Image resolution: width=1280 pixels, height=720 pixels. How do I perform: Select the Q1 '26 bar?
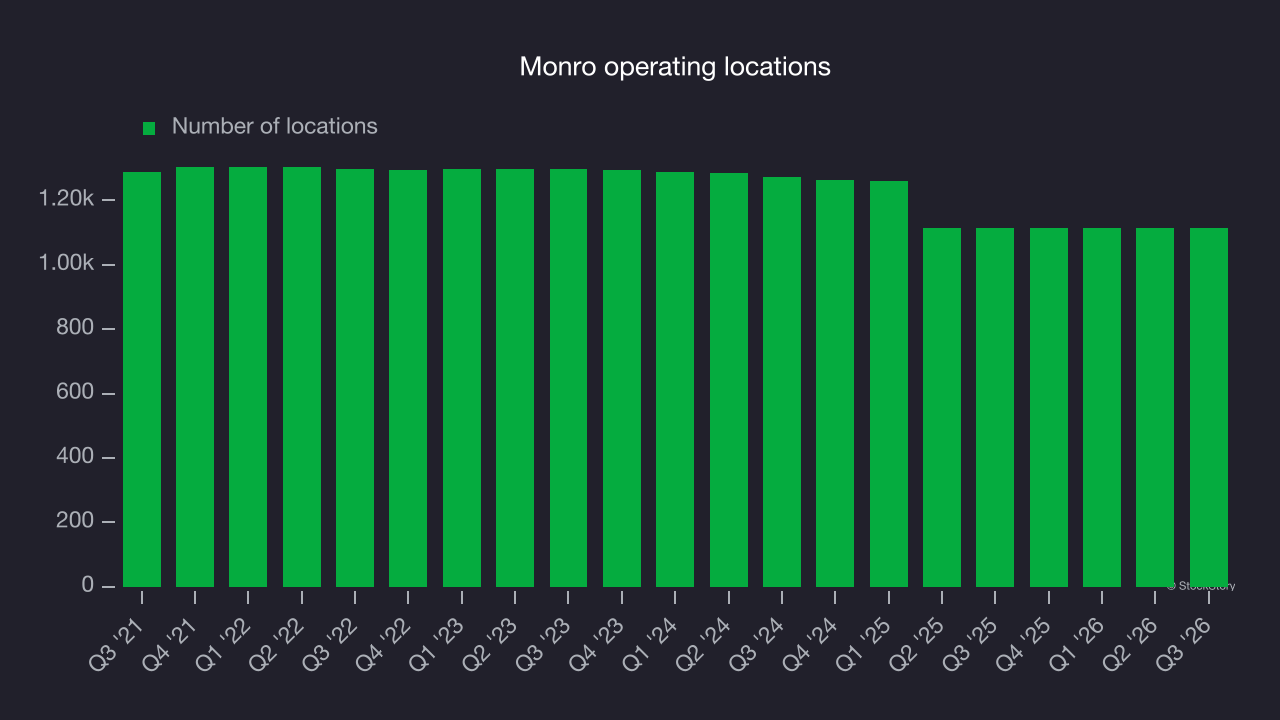[x=1102, y=407]
